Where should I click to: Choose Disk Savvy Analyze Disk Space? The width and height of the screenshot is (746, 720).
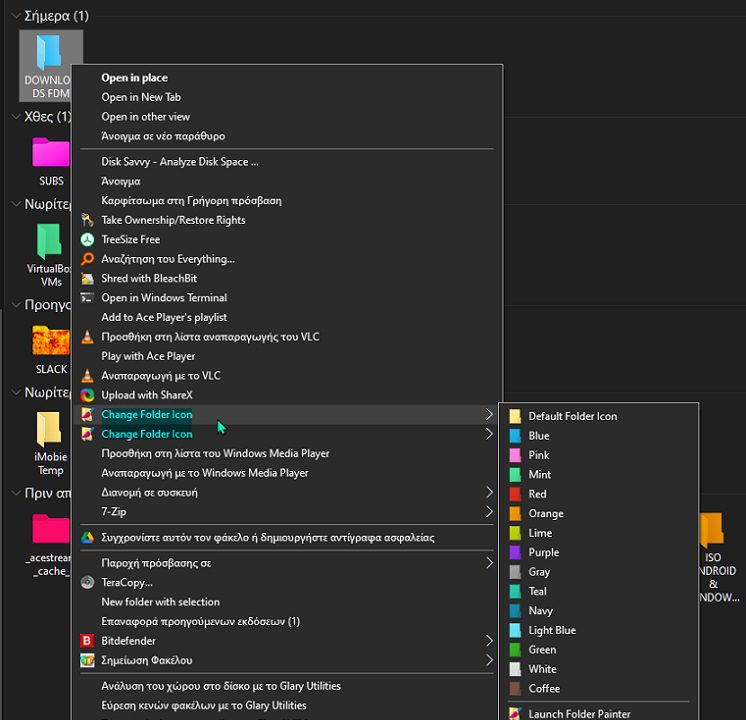coord(287,162)
